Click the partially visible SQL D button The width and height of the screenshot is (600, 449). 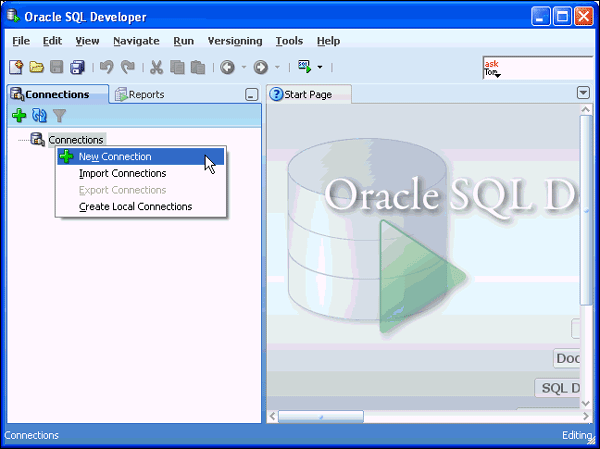pyautogui.click(x=558, y=388)
